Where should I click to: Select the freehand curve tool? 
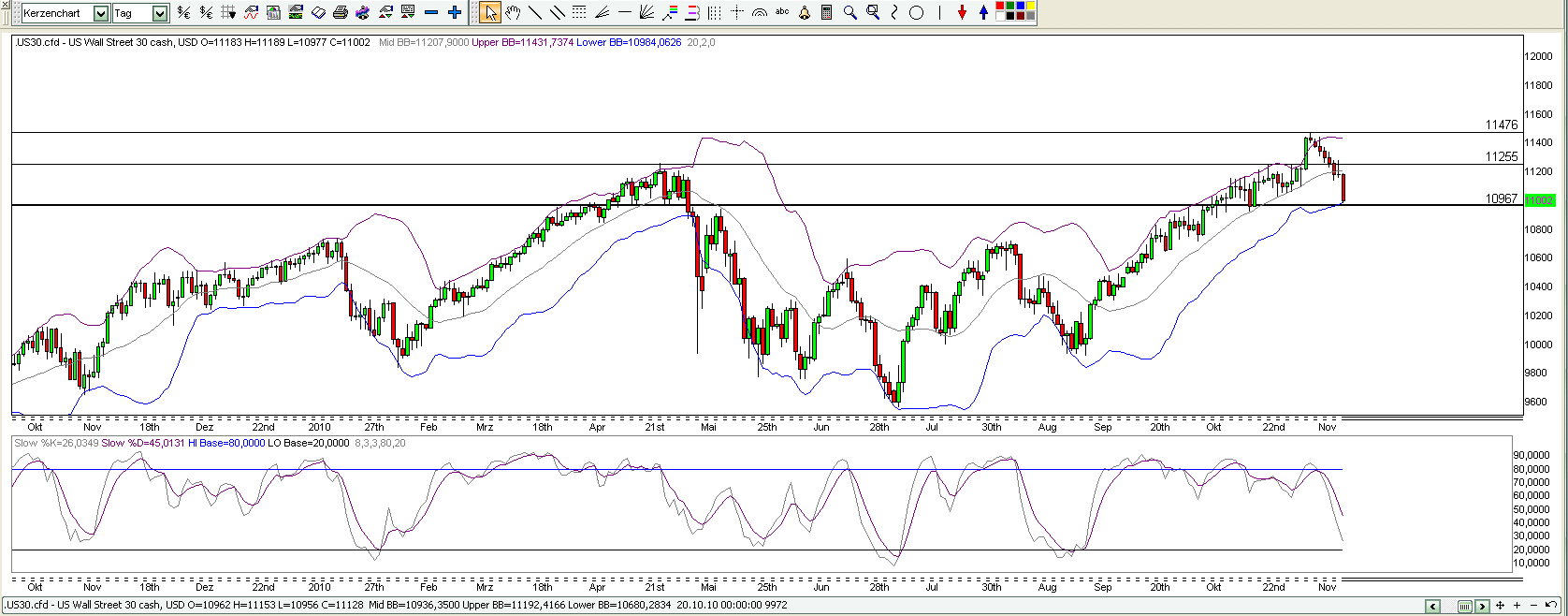[894, 12]
